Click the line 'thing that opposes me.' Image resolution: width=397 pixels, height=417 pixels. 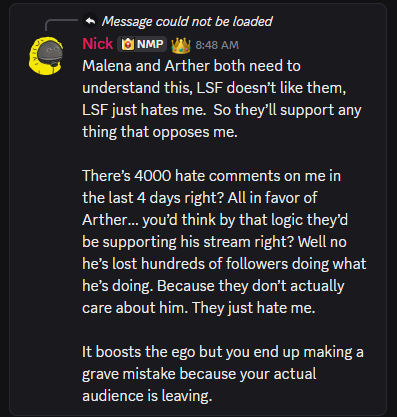coord(160,132)
